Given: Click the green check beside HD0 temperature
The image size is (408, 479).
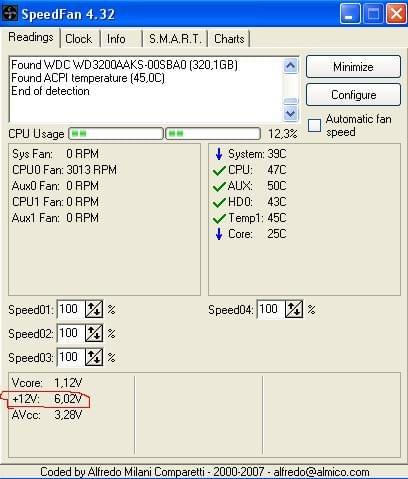Looking at the screenshot, I should coord(219,202).
